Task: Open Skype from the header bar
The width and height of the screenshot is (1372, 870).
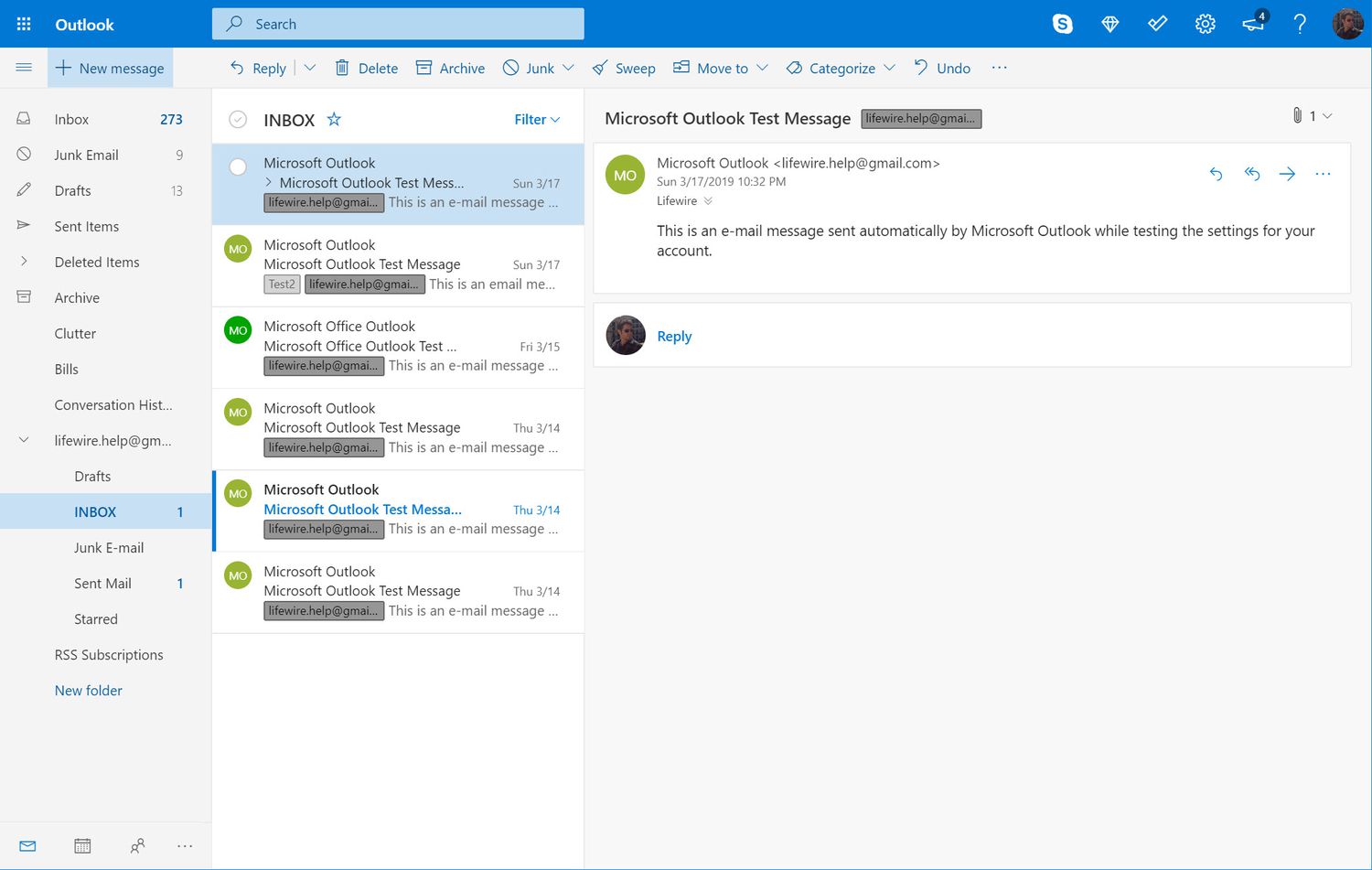Action: (x=1062, y=24)
